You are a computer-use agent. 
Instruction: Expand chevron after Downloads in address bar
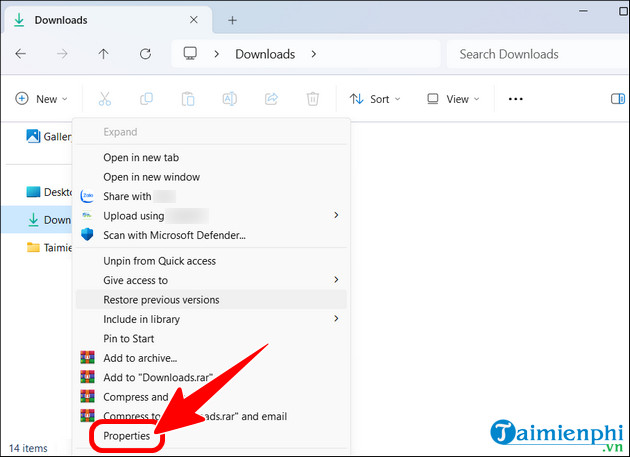(x=313, y=54)
